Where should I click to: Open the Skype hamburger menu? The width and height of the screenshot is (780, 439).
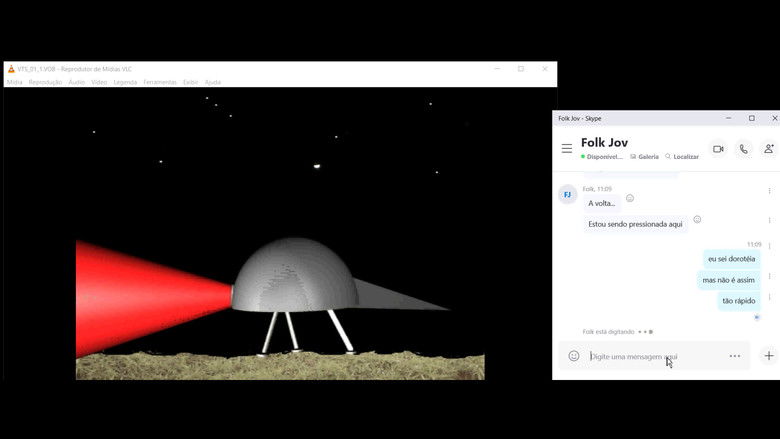coord(567,149)
